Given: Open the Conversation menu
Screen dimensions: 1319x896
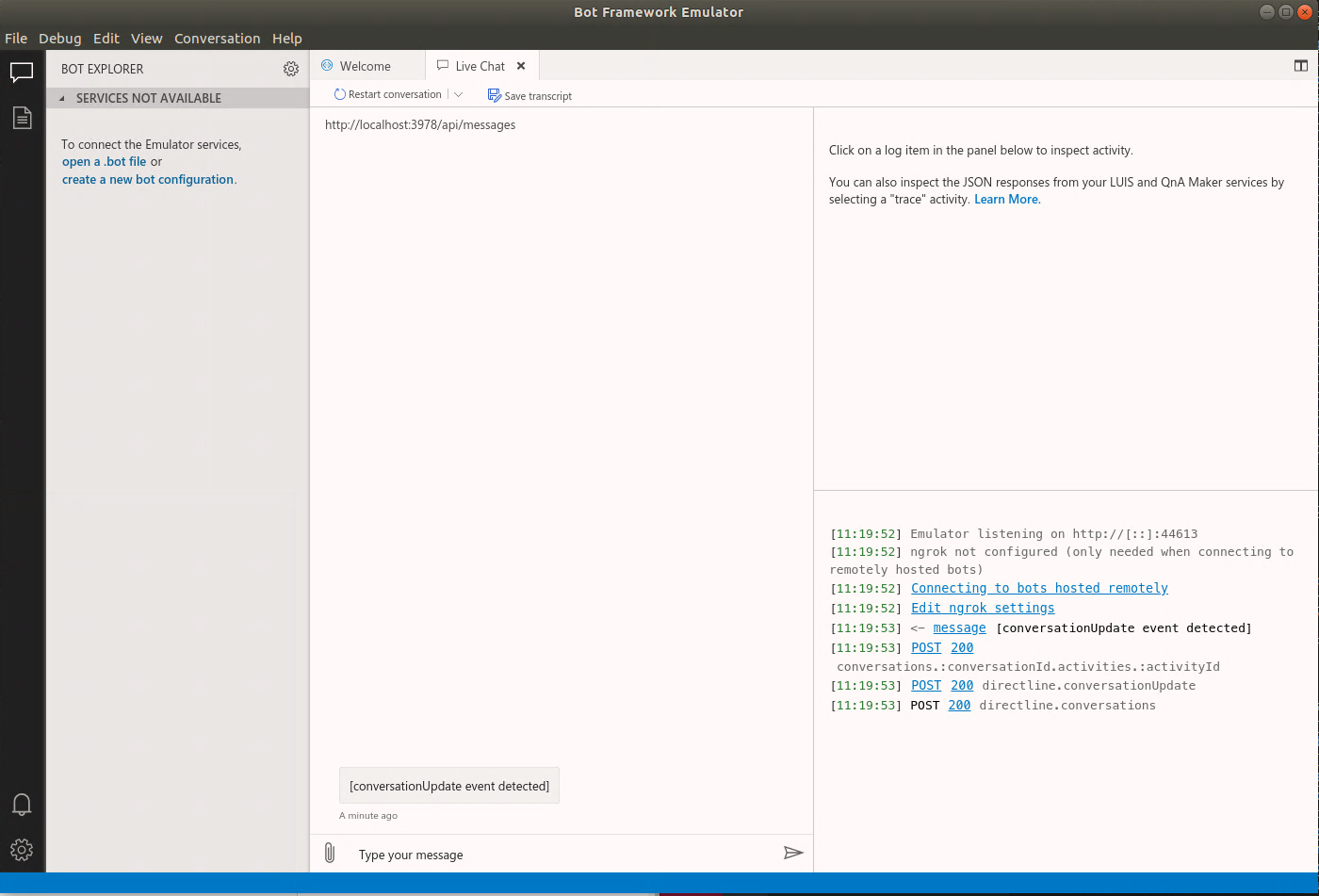Looking at the screenshot, I should 218,39.
